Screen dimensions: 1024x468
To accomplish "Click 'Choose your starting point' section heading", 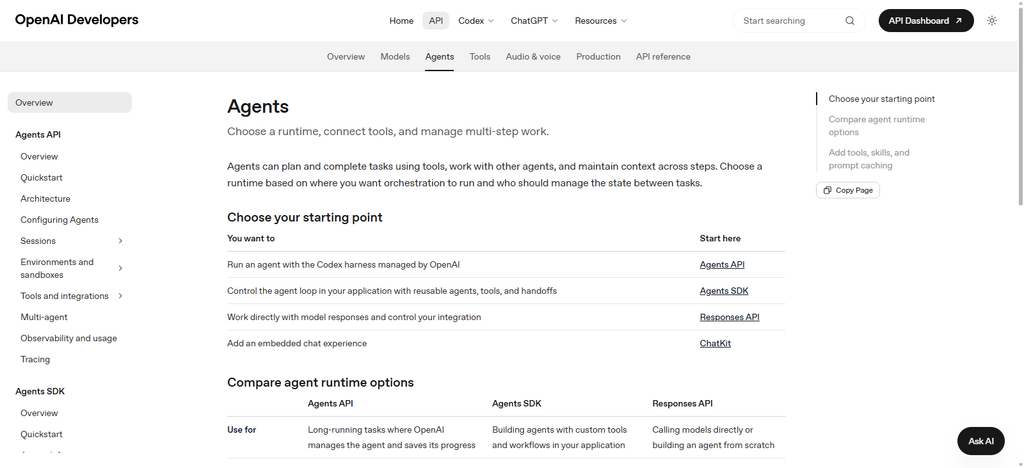I will (x=305, y=217).
